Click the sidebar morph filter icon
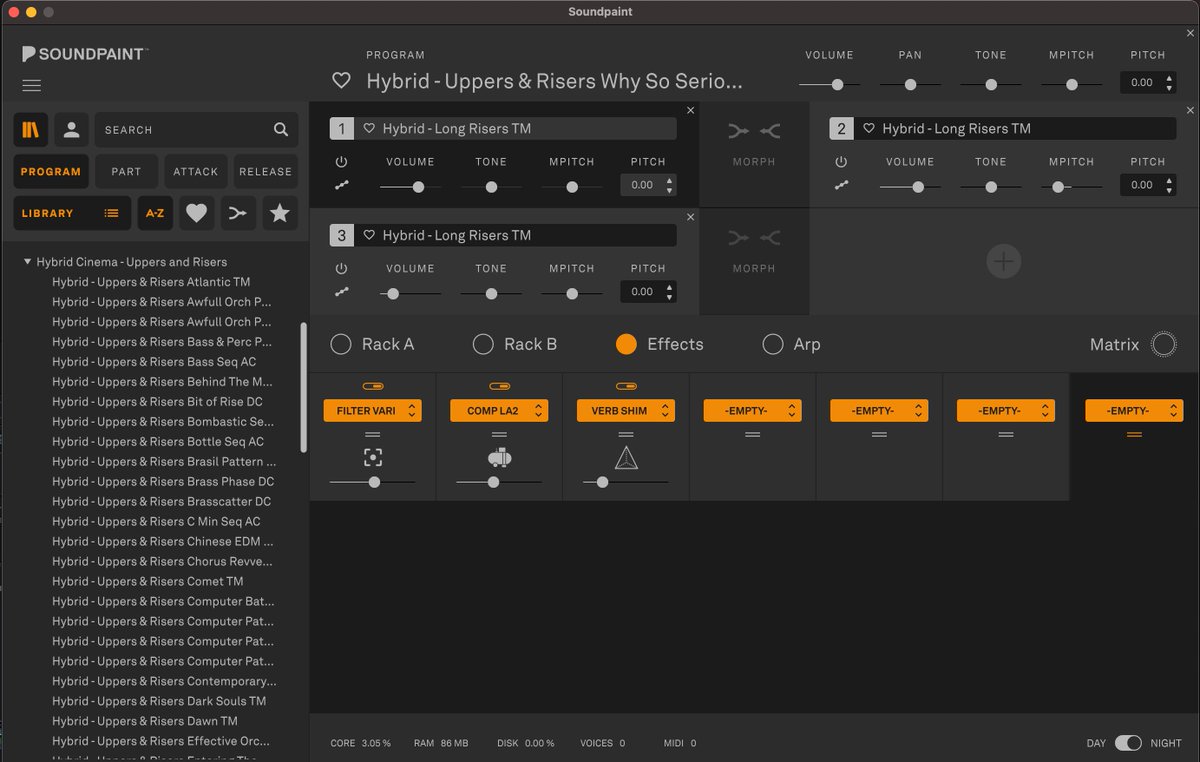The width and height of the screenshot is (1200, 762). (x=238, y=213)
